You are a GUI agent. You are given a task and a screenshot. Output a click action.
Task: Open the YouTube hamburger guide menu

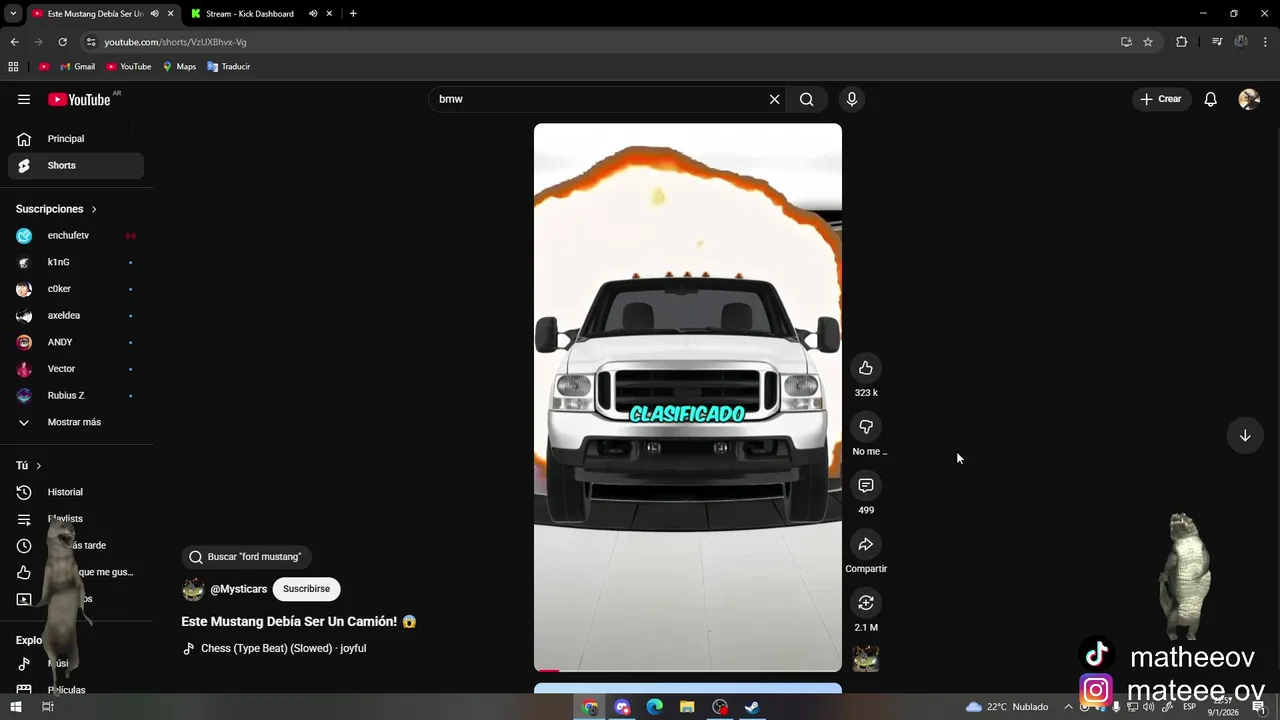click(24, 99)
